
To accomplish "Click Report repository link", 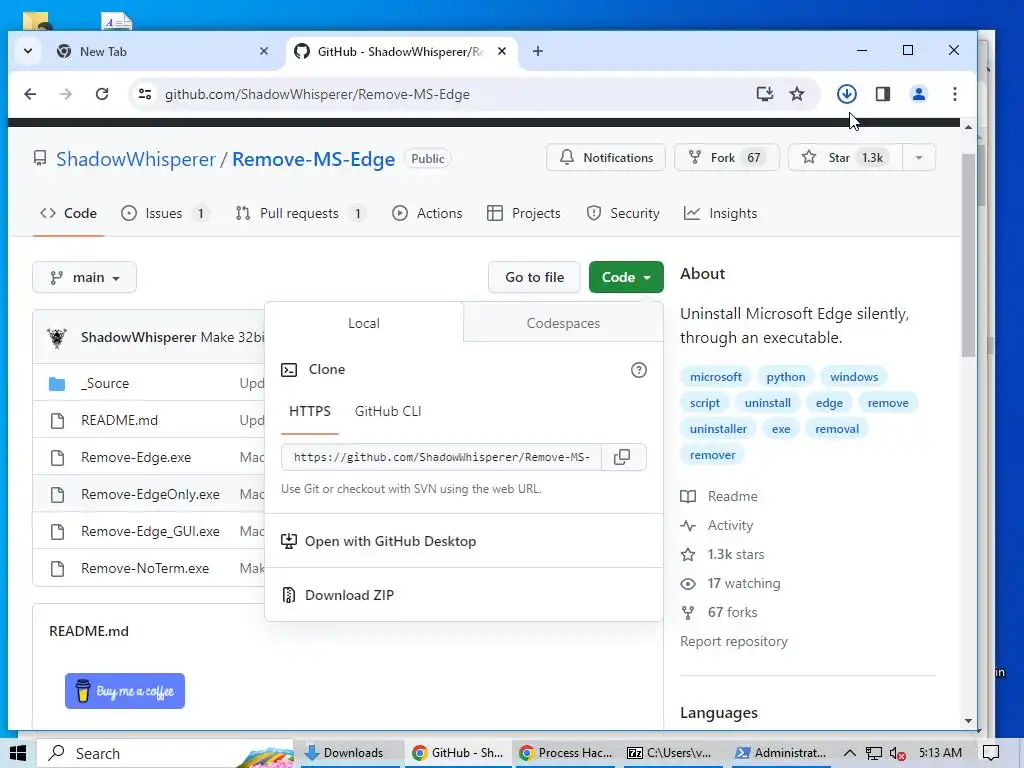I will [734, 641].
